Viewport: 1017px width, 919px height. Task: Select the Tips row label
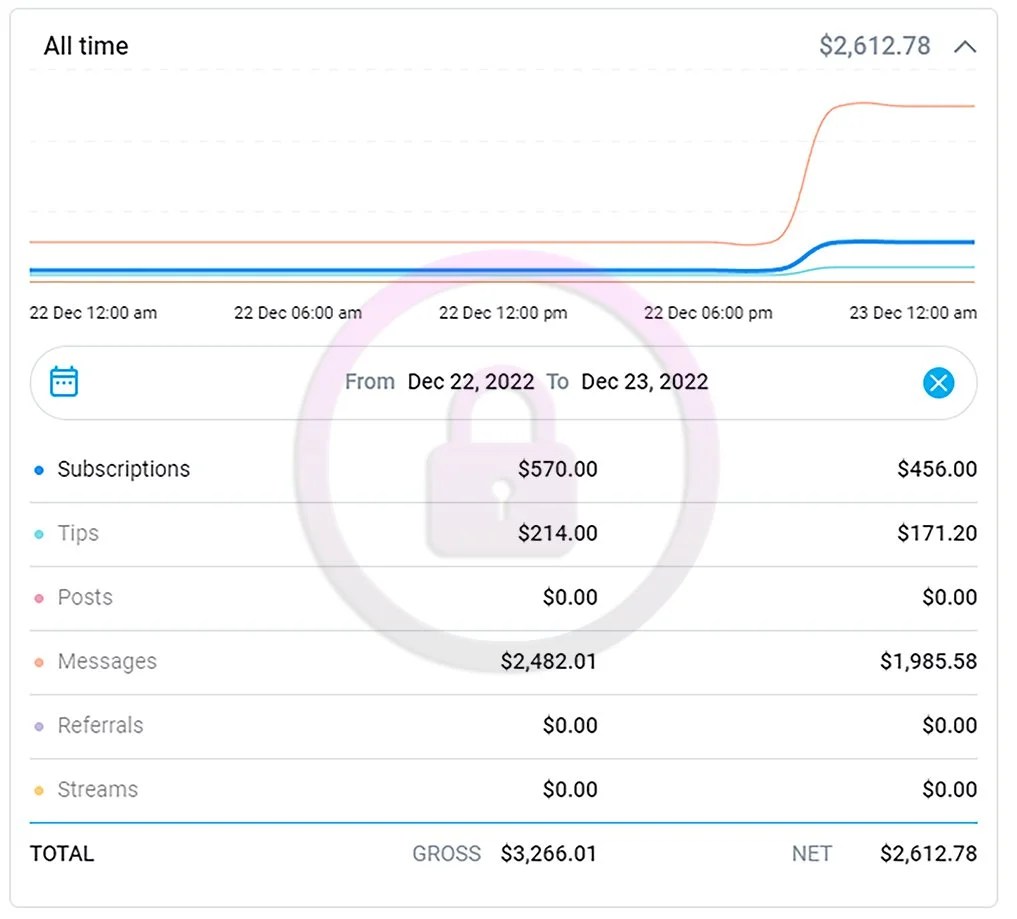pos(78,533)
